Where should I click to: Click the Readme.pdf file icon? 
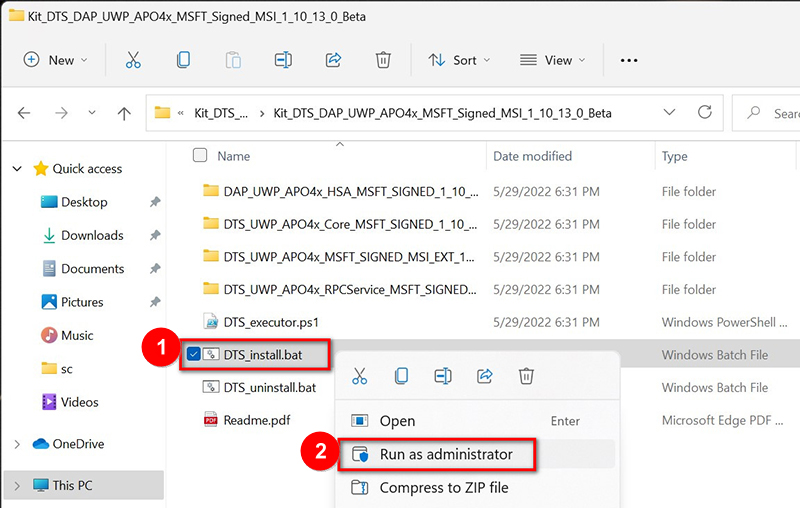[211, 420]
